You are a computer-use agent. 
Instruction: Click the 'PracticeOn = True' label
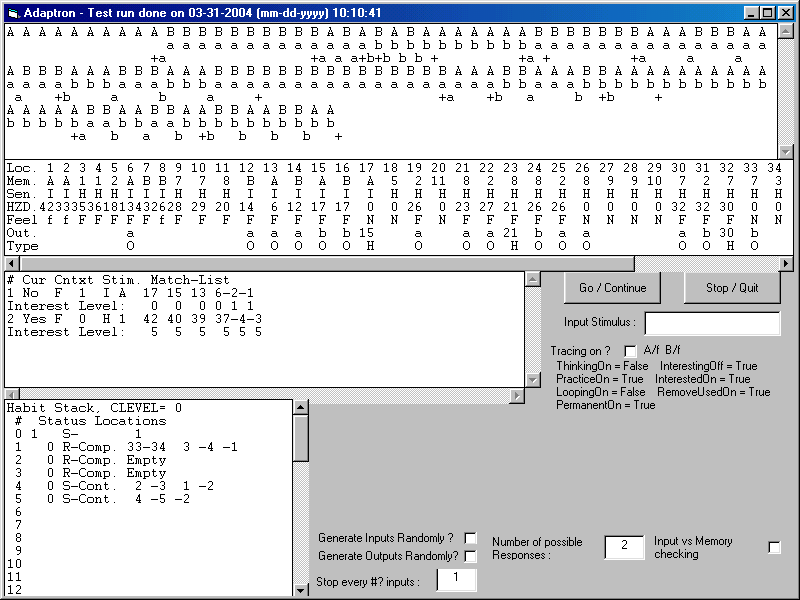(599, 379)
